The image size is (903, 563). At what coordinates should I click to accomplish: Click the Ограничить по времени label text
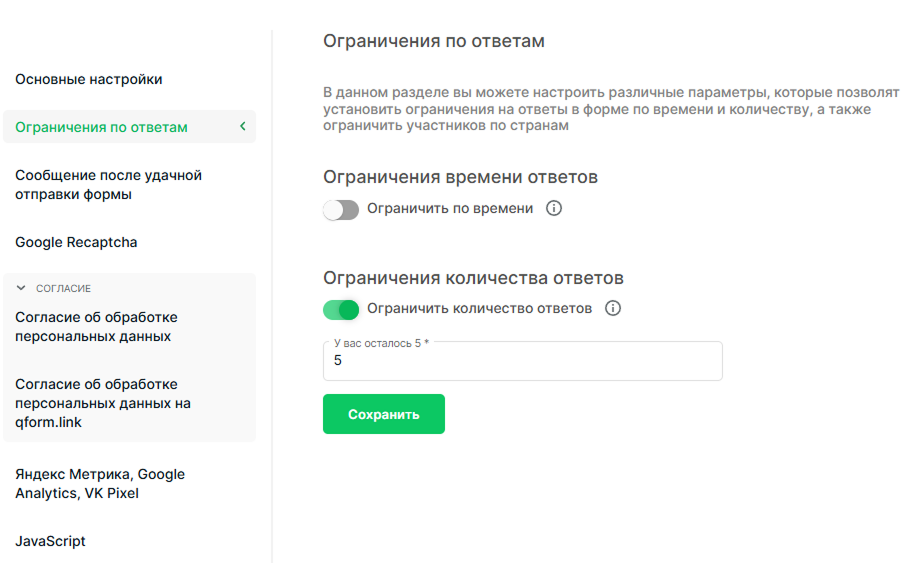450,208
